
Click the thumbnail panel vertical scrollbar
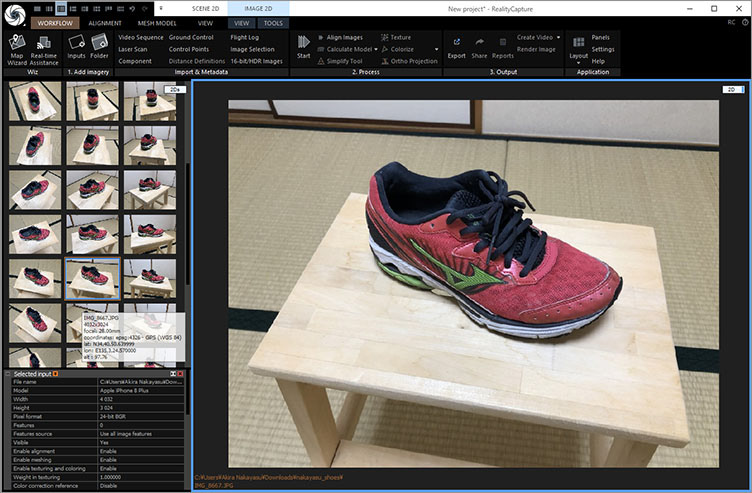(188, 225)
